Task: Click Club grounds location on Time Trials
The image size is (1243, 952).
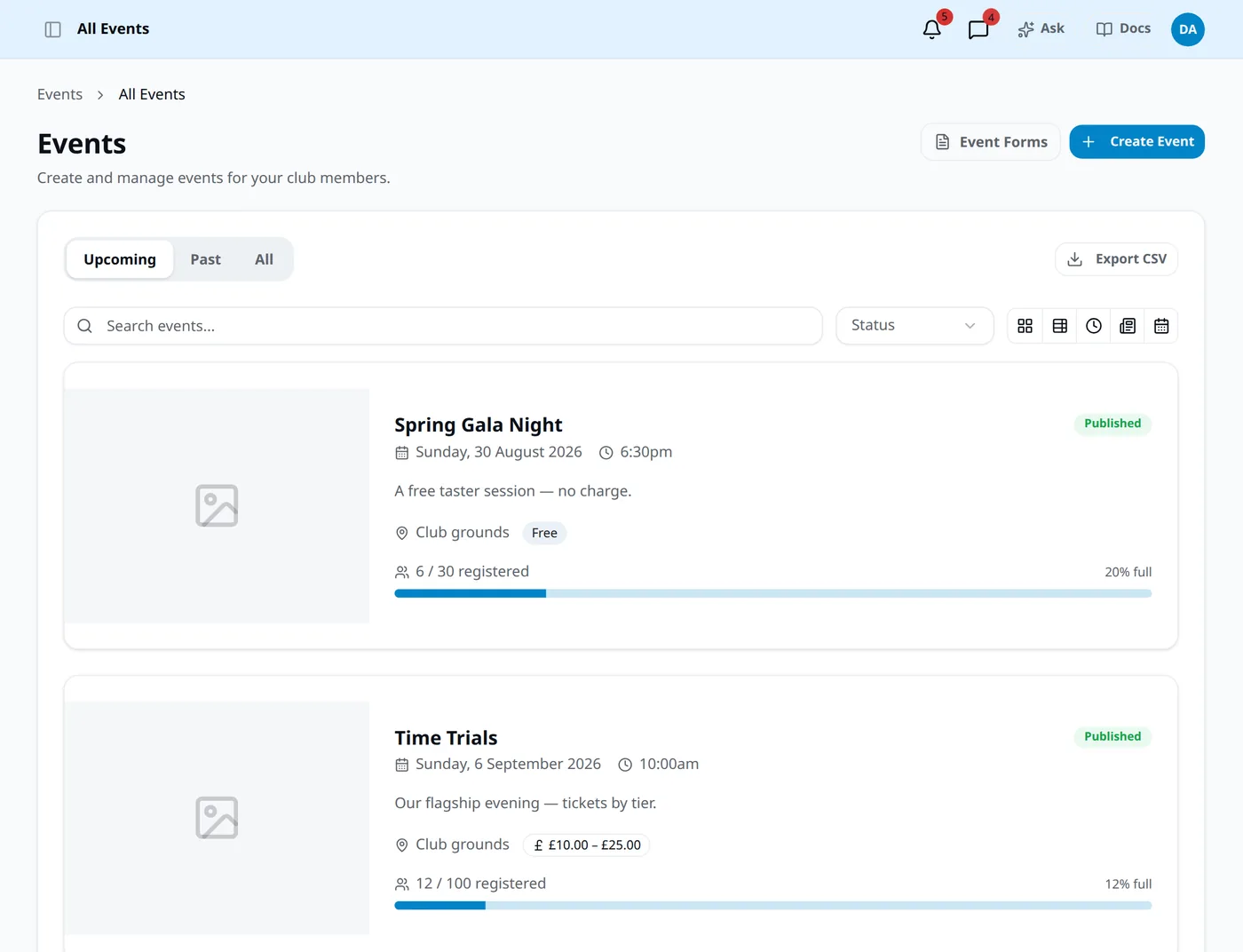Action: pos(462,845)
